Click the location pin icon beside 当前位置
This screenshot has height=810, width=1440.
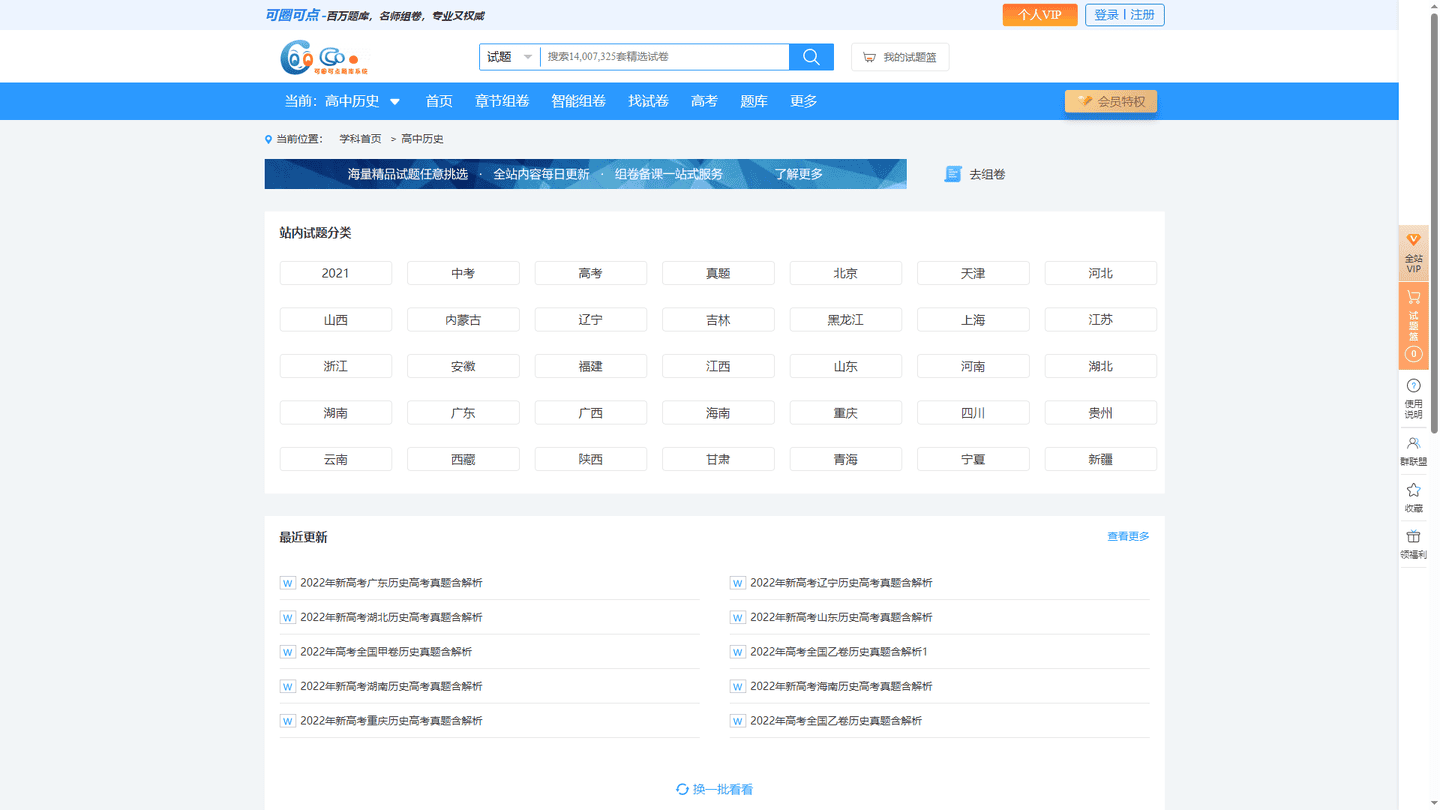point(268,139)
